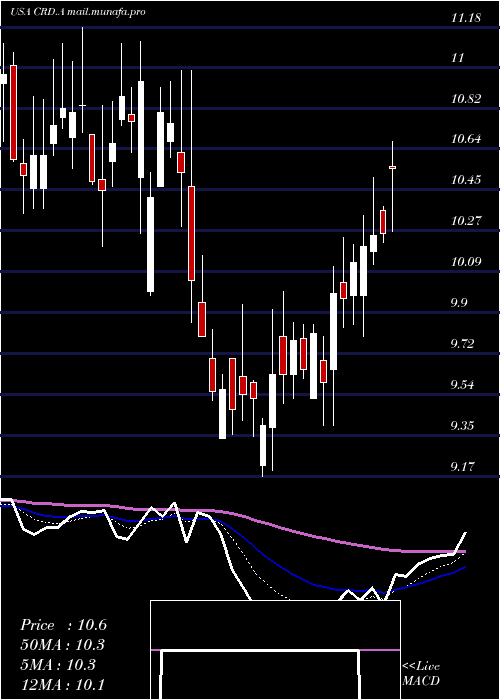This screenshot has height=700, width=500.
Task: Click the 10.27 price axis label
Action: [x=466, y=221]
